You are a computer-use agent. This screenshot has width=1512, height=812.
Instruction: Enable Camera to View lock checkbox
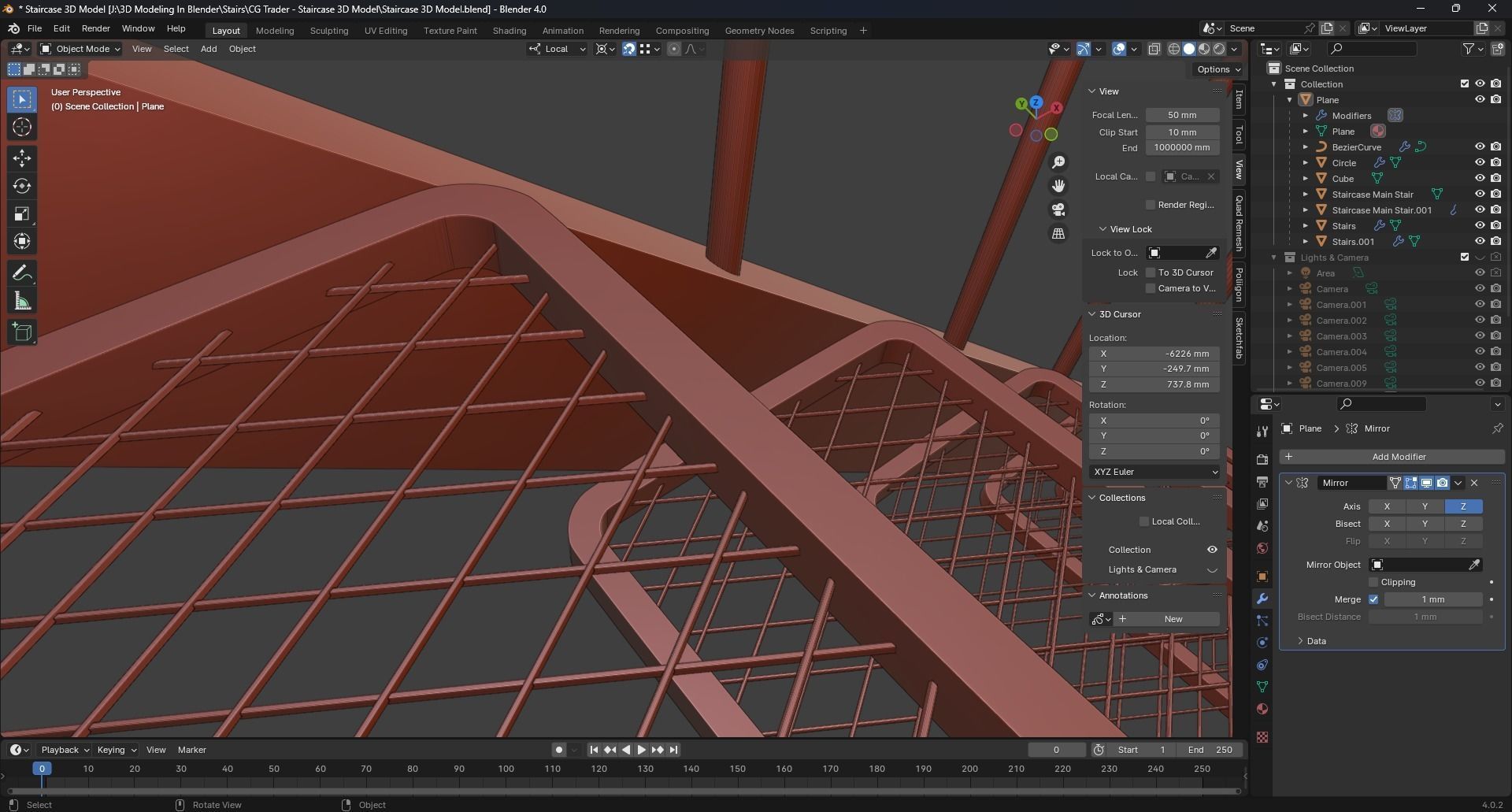click(1151, 288)
